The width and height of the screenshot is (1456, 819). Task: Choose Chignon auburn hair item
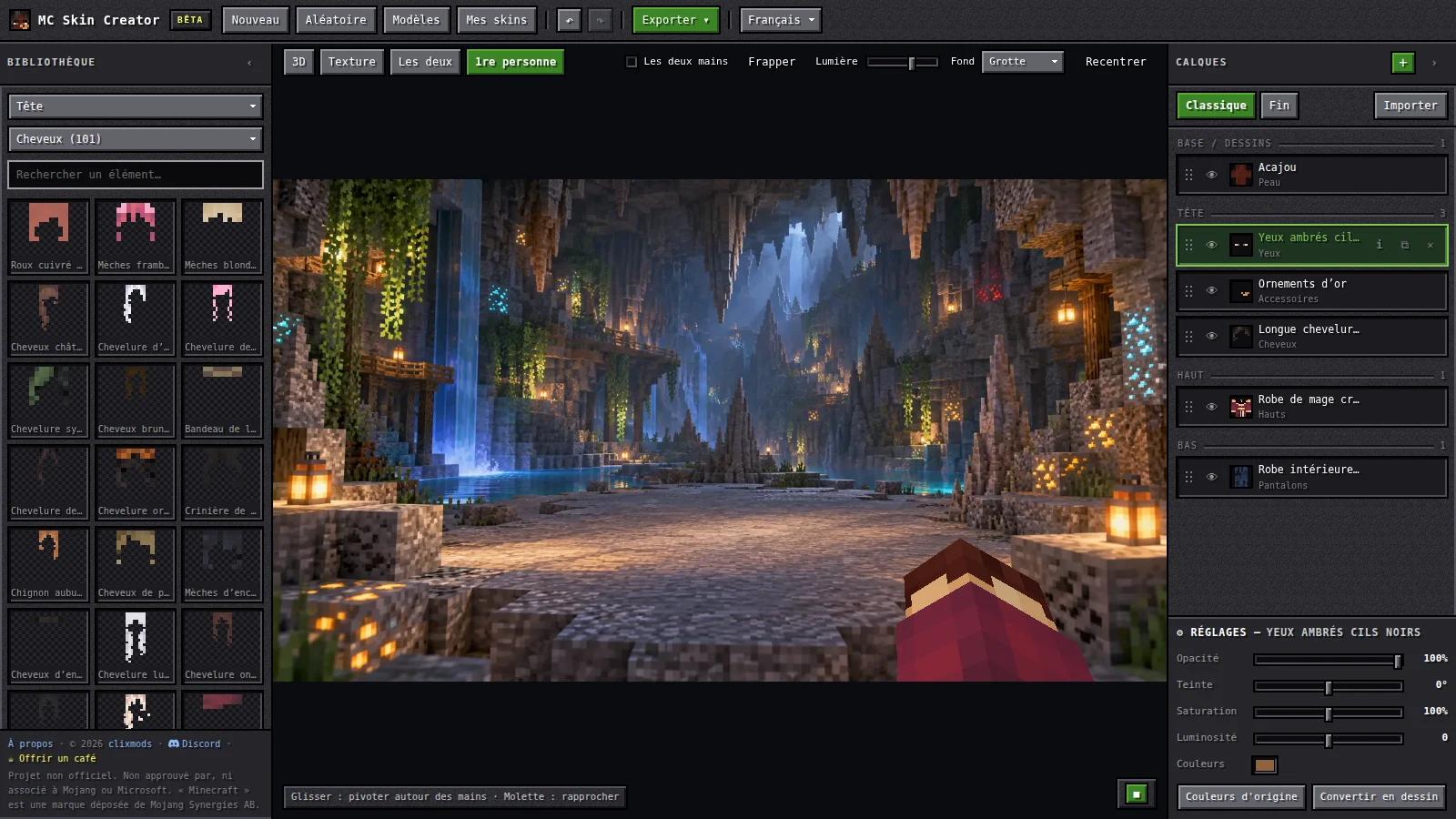[48, 564]
